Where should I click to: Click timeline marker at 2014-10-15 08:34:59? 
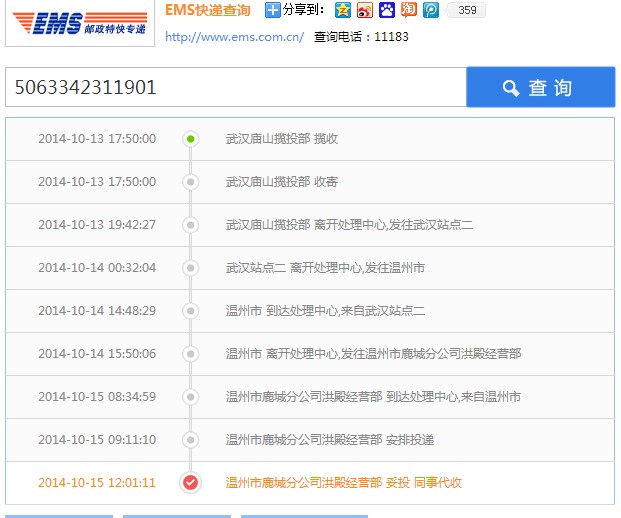pos(190,397)
